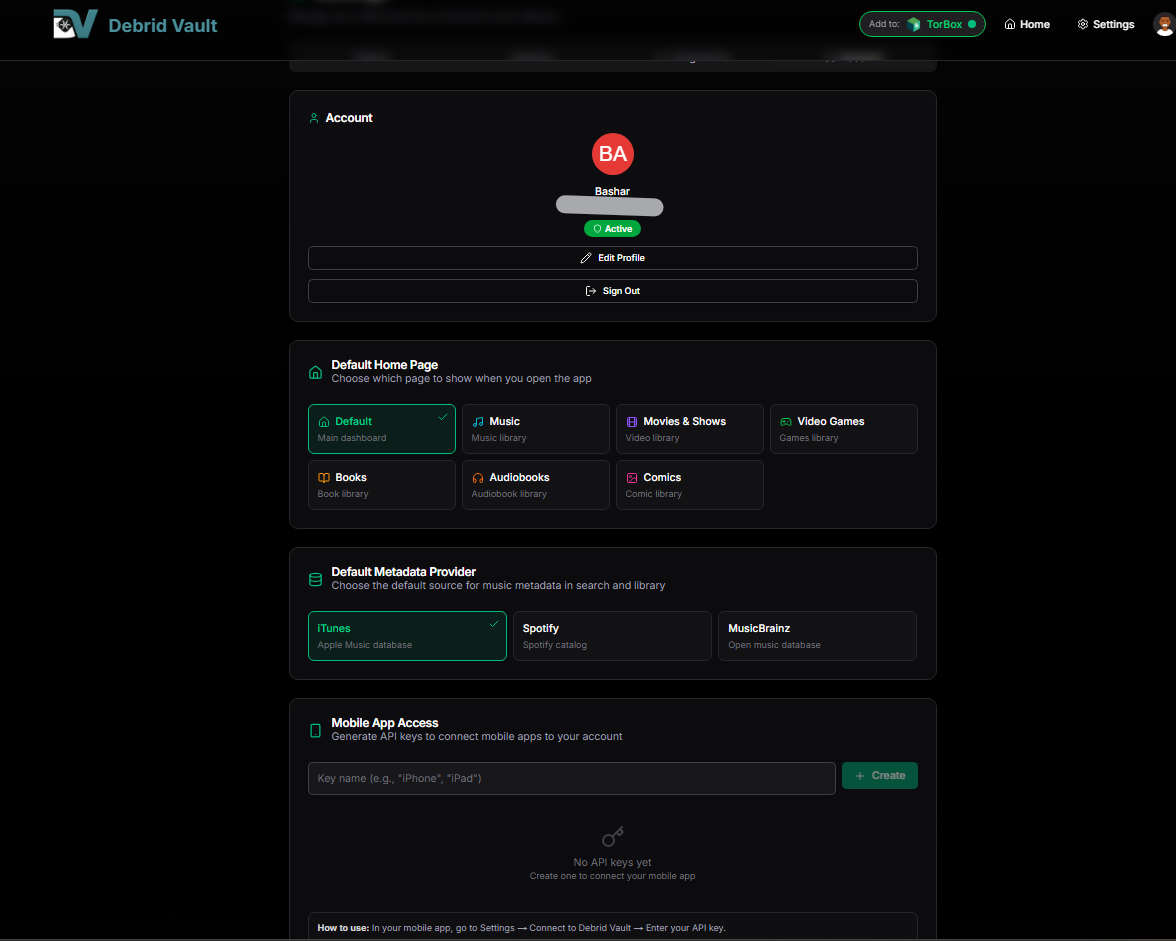Click the TorBox cube icon
This screenshot has height=941, width=1176.
pyautogui.click(x=913, y=25)
